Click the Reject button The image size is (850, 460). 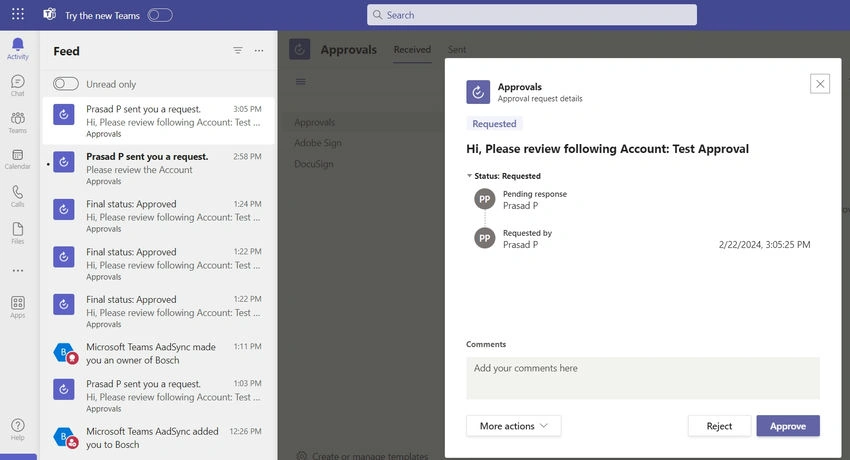tap(719, 426)
